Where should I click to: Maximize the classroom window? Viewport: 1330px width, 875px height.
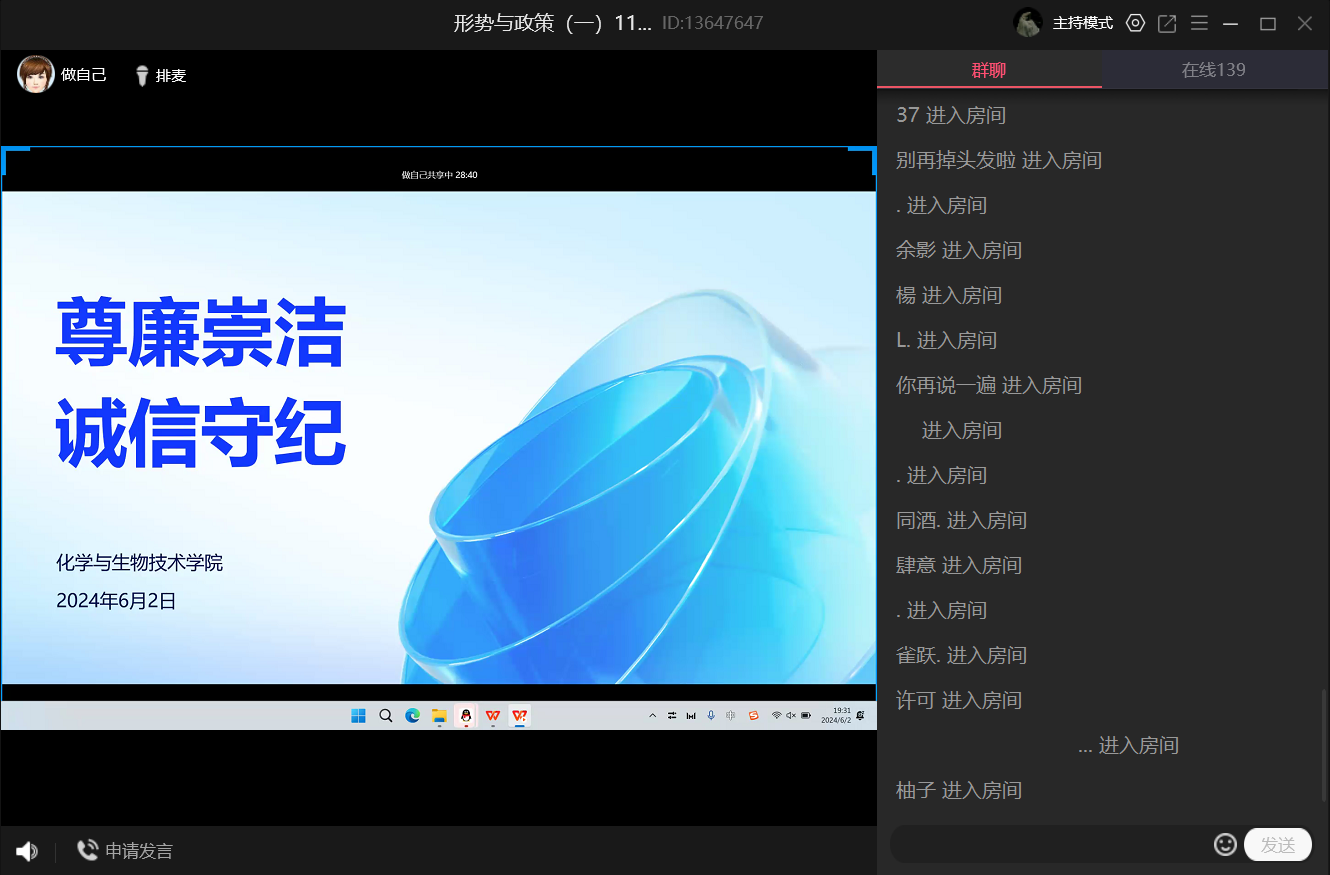click(1268, 23)
